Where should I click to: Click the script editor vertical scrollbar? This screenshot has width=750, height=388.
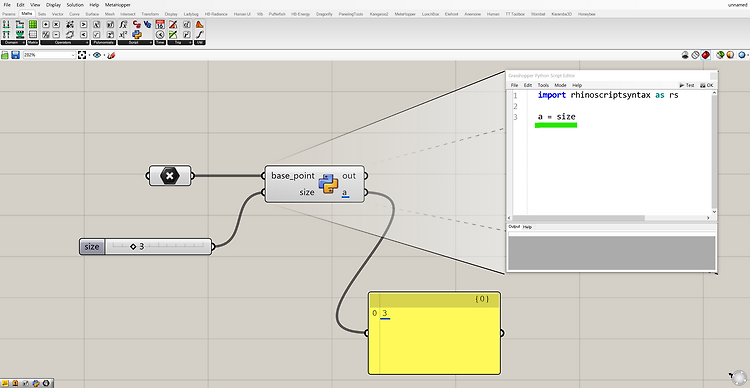click(x=715, y=152)
